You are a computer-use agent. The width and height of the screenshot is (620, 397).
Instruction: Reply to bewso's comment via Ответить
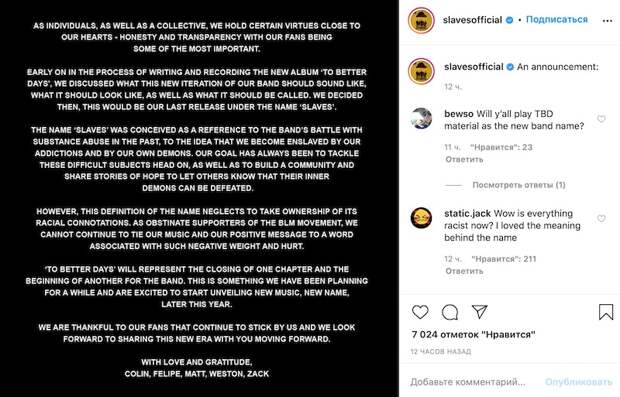click(x=464, y=159)
